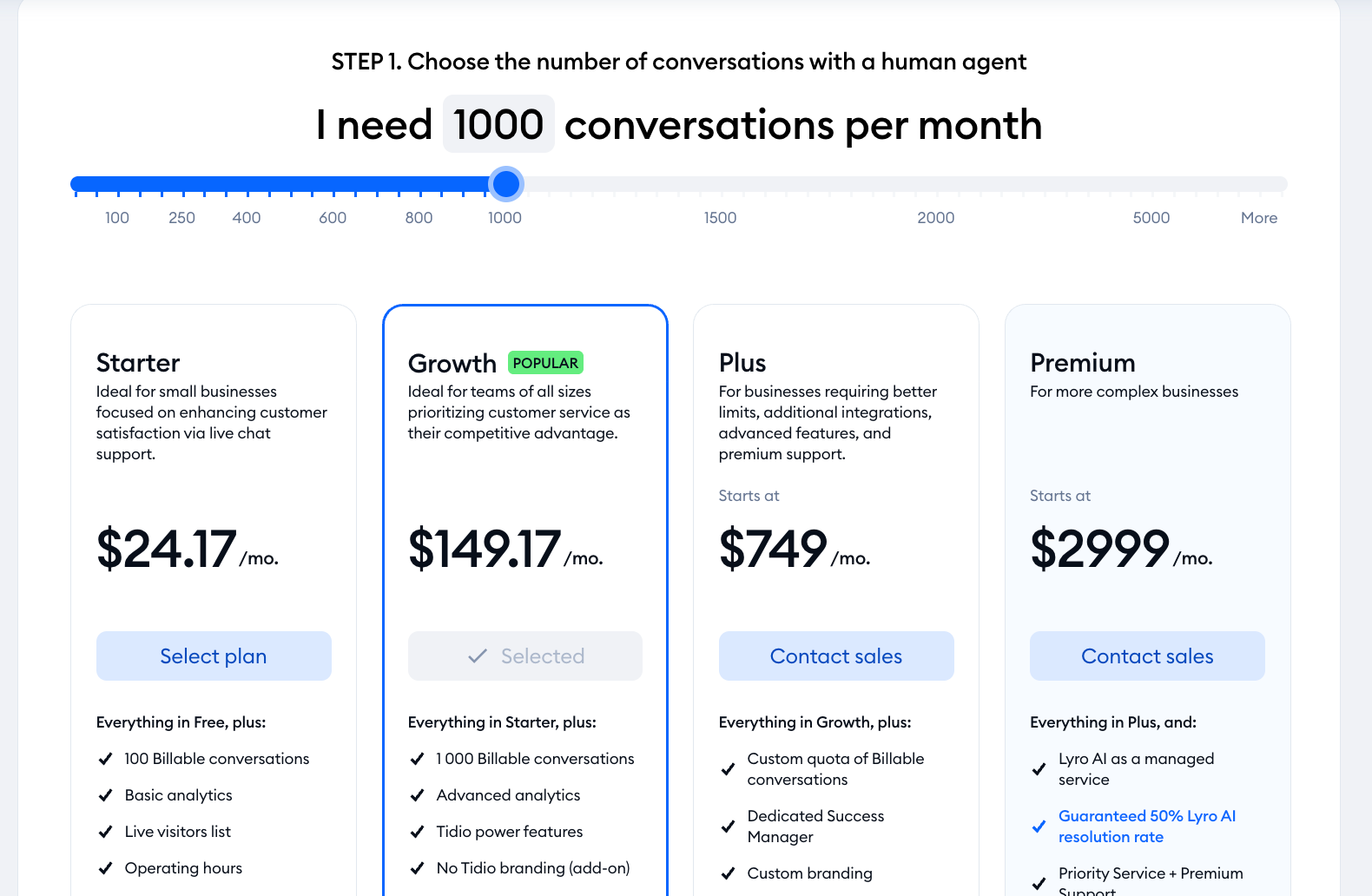Click checkmark next to Live visitors list
The width and height of the screenshot is (1372, 896).
pos(106,832)
